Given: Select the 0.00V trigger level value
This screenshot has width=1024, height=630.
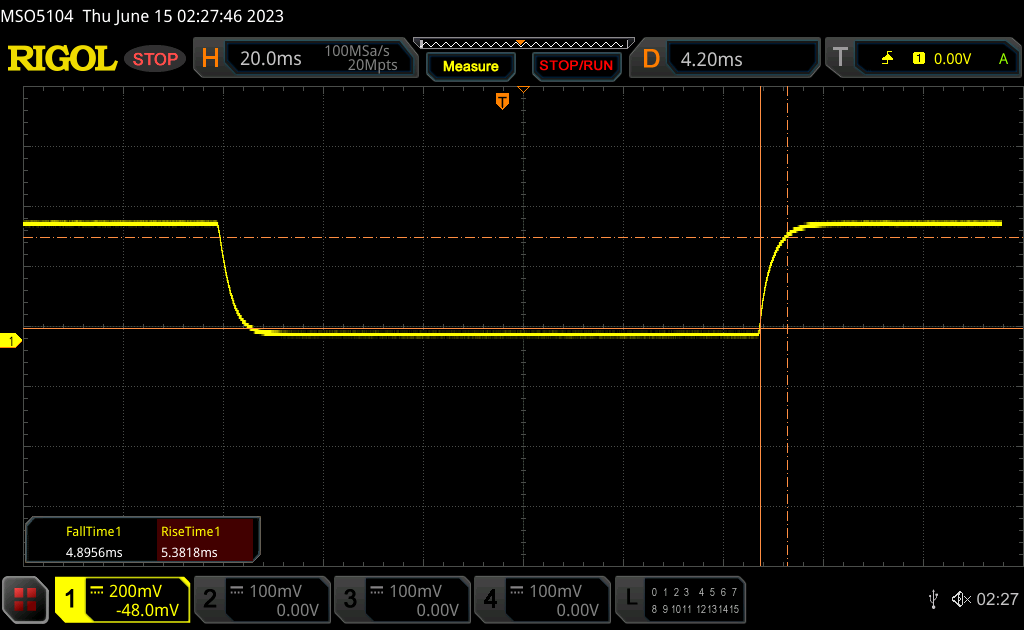Looking at the screenshot, I should [x=952, y=59].
